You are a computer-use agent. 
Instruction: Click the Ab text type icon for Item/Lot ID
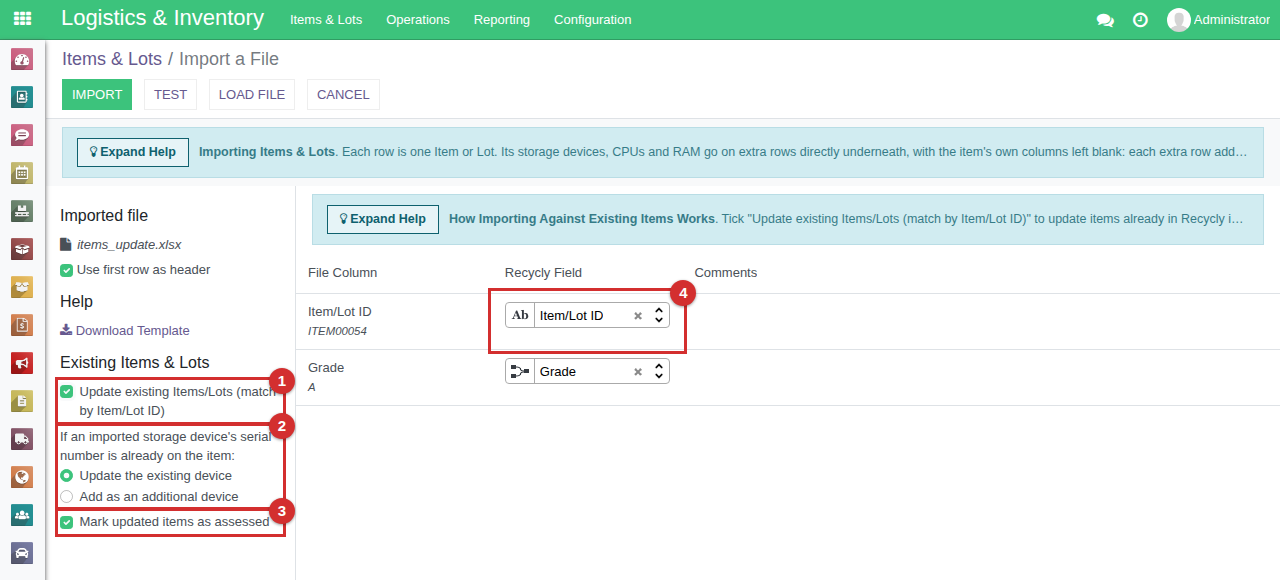click(x=520, y=315)
